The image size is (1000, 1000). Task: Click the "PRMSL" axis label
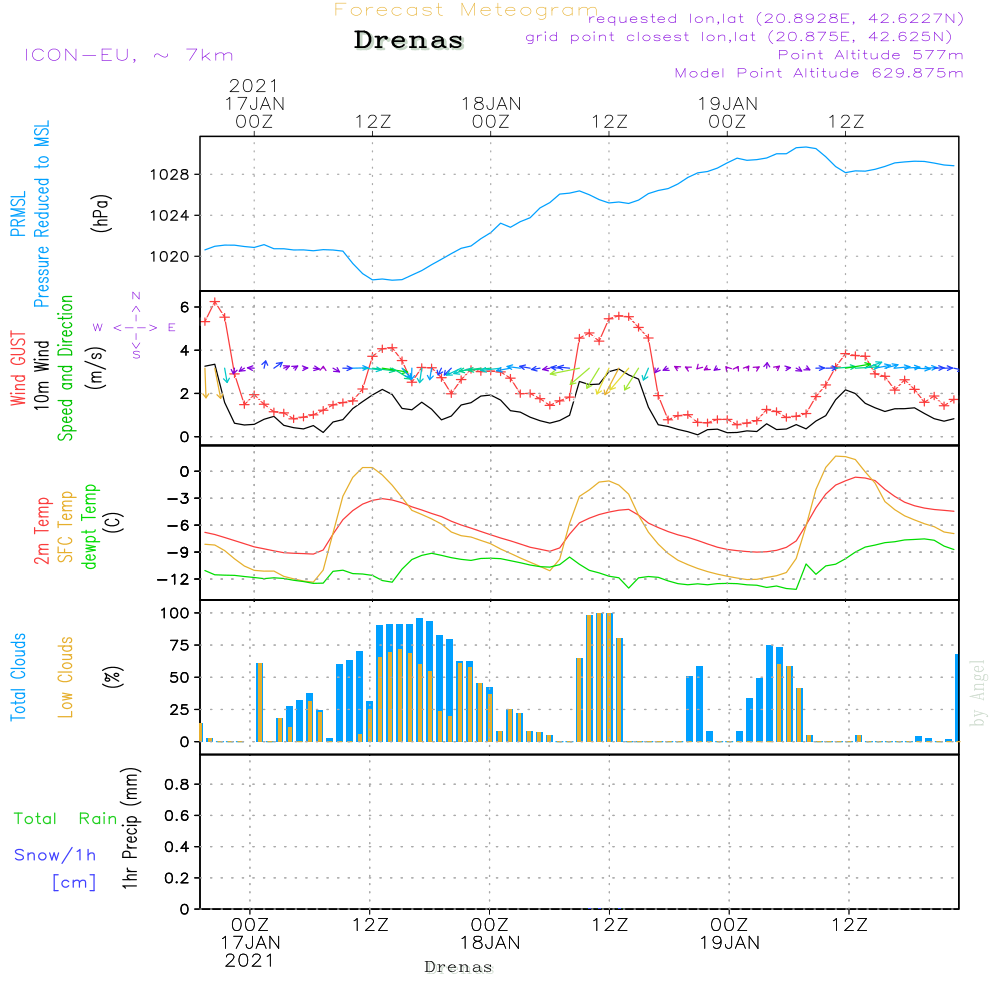[x=18, y=214]
